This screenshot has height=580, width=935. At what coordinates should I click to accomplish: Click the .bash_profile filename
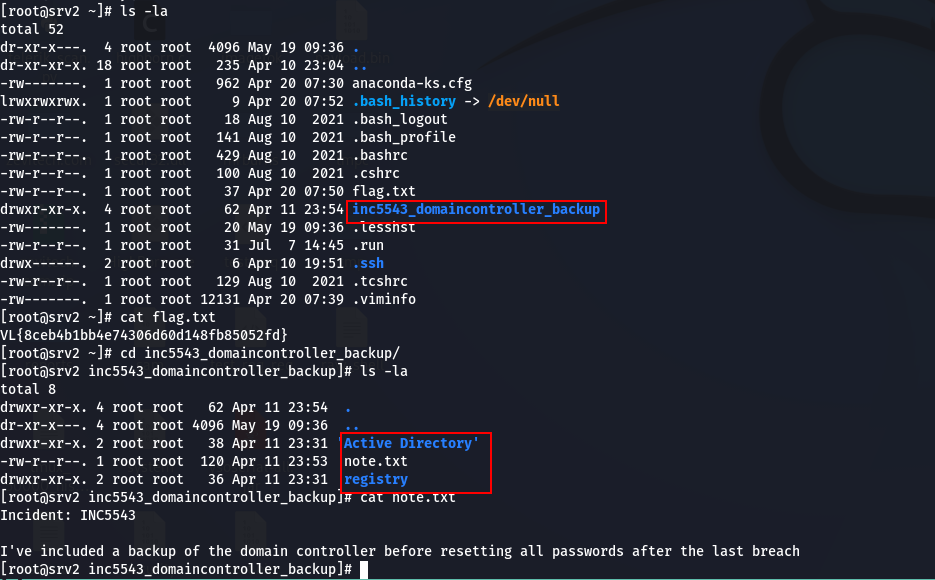click(x=404, y=138)
